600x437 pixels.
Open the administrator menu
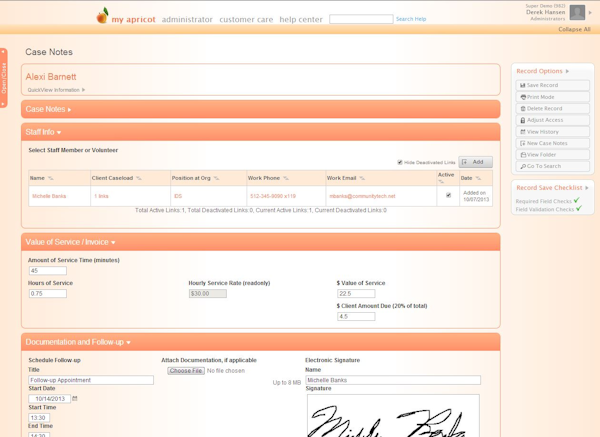tap(187, 19)
